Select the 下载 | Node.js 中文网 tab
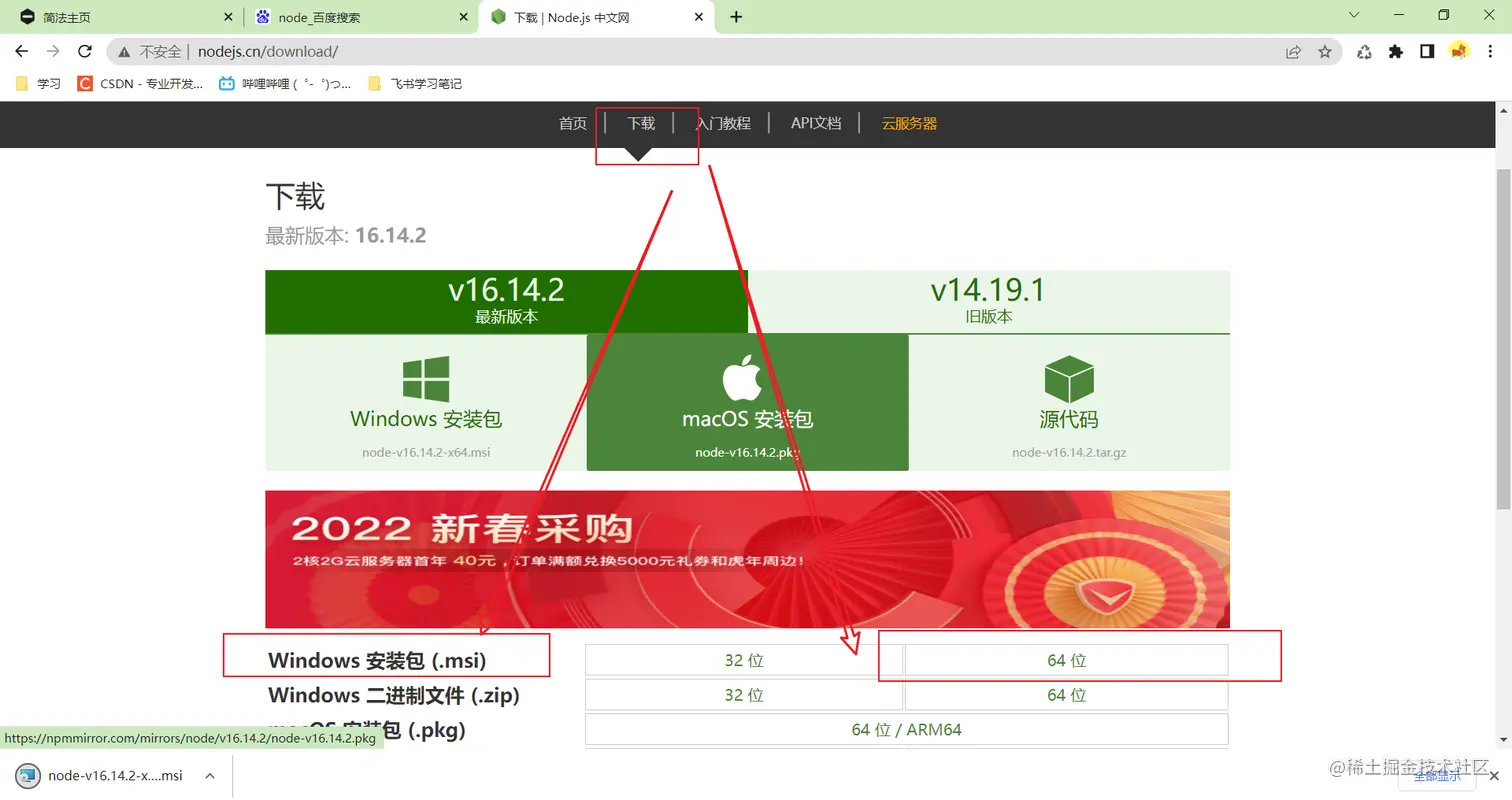Image resolution: width=1512 pixels, height=800 pixels. tap(598, 17)
